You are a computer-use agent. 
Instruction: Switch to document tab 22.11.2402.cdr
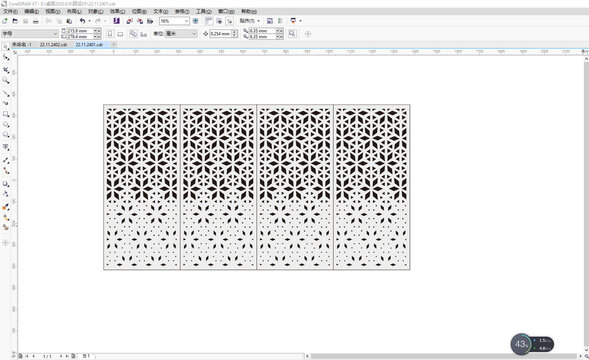pos(53,45)
